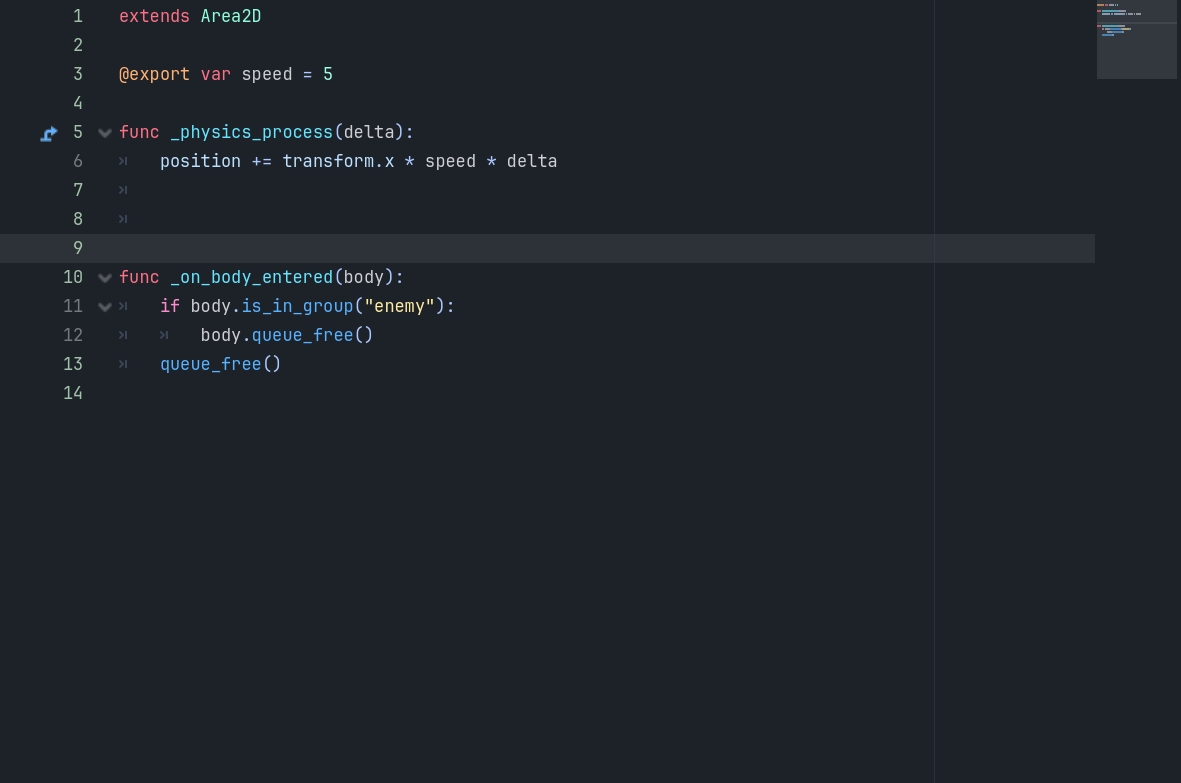Image resolution: width=1181 pixels, height=783 pixels.
Task: Jump using the minimap preview at top right
Action: click(x=1137, y=40)
